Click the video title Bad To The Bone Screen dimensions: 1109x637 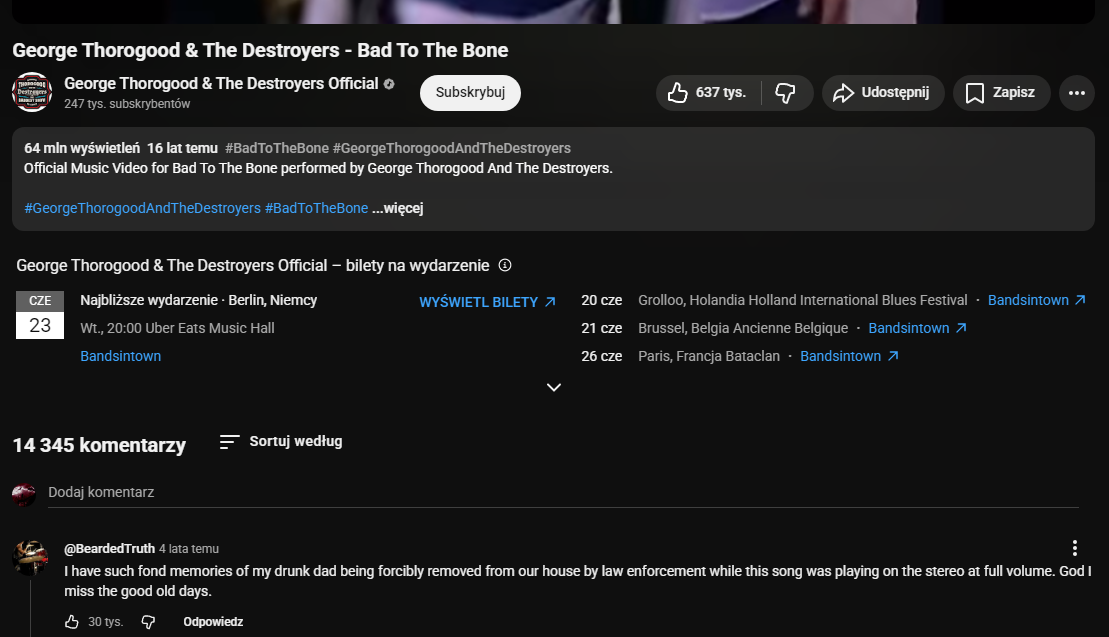260,50
